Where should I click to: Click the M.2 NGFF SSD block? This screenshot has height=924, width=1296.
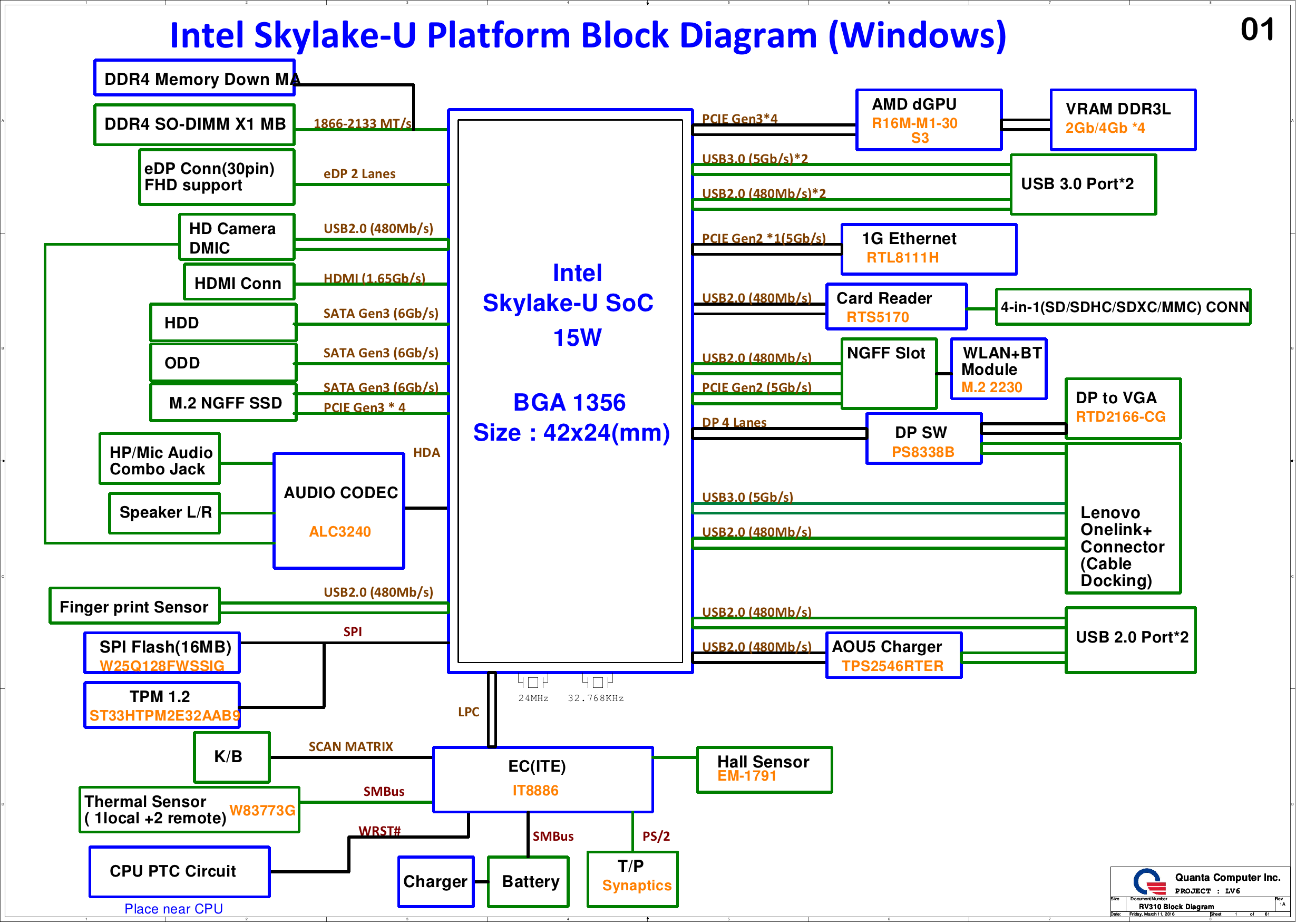coord(223,403)
